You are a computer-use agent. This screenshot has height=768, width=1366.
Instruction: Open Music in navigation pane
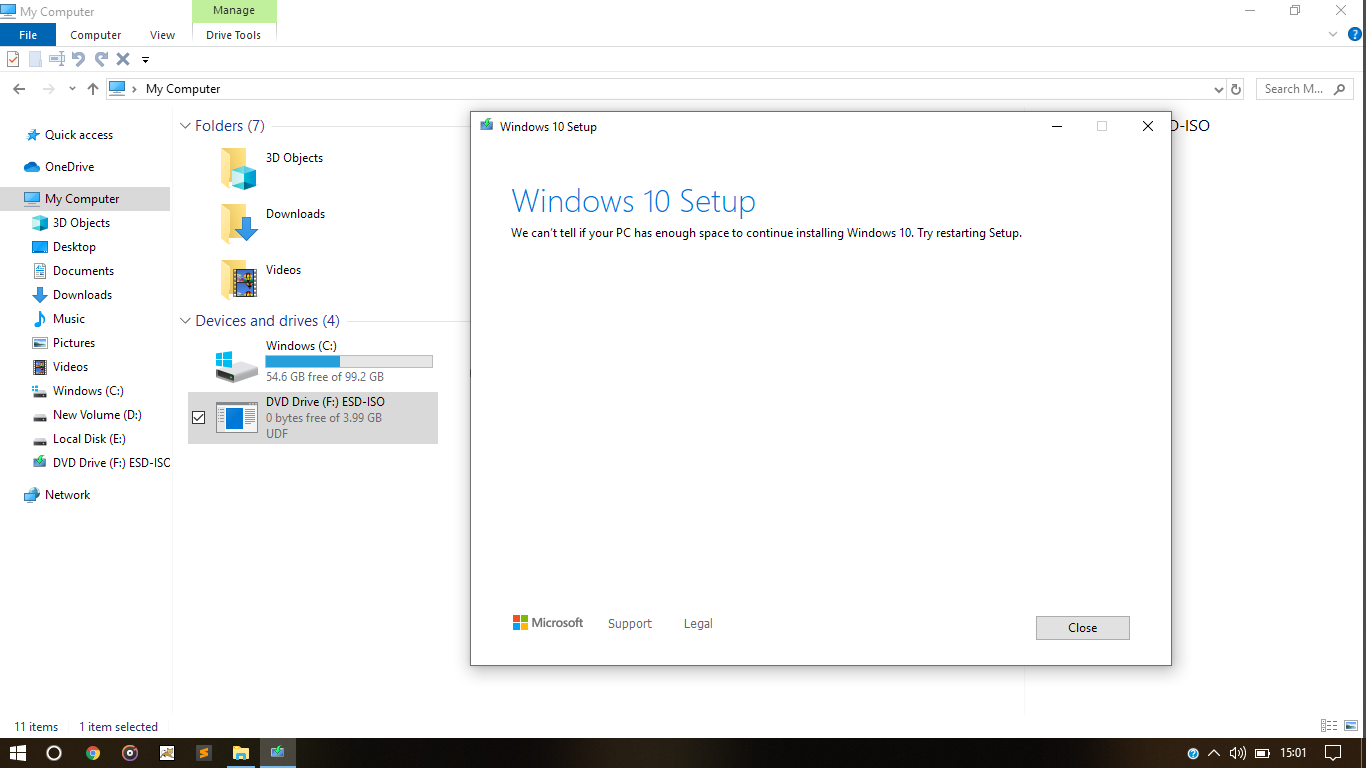pyautogui.click(x=69, y=319)
